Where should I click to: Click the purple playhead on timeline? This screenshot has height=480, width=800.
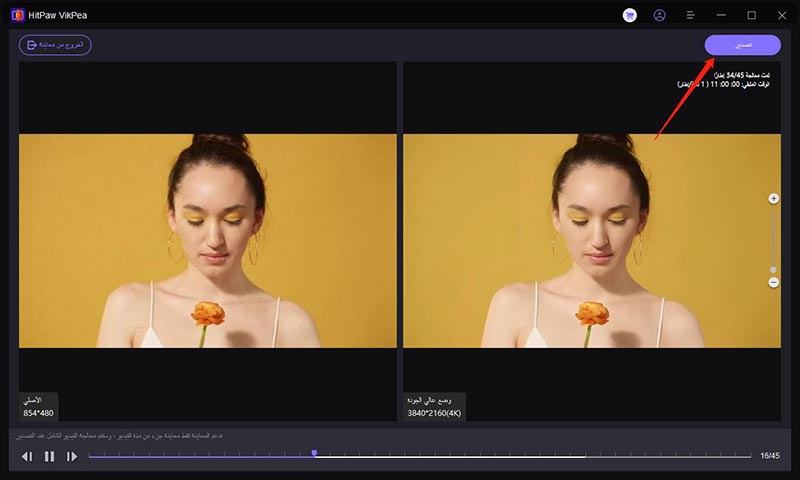coord(314,454)
